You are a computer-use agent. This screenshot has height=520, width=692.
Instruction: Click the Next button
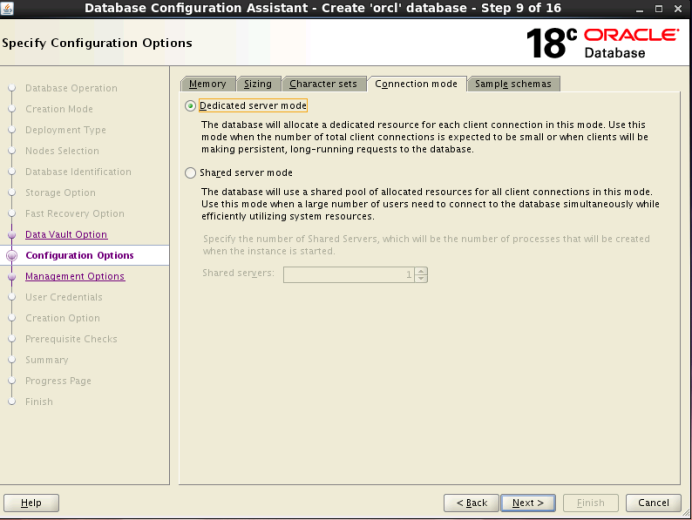[x=528, y=503]
